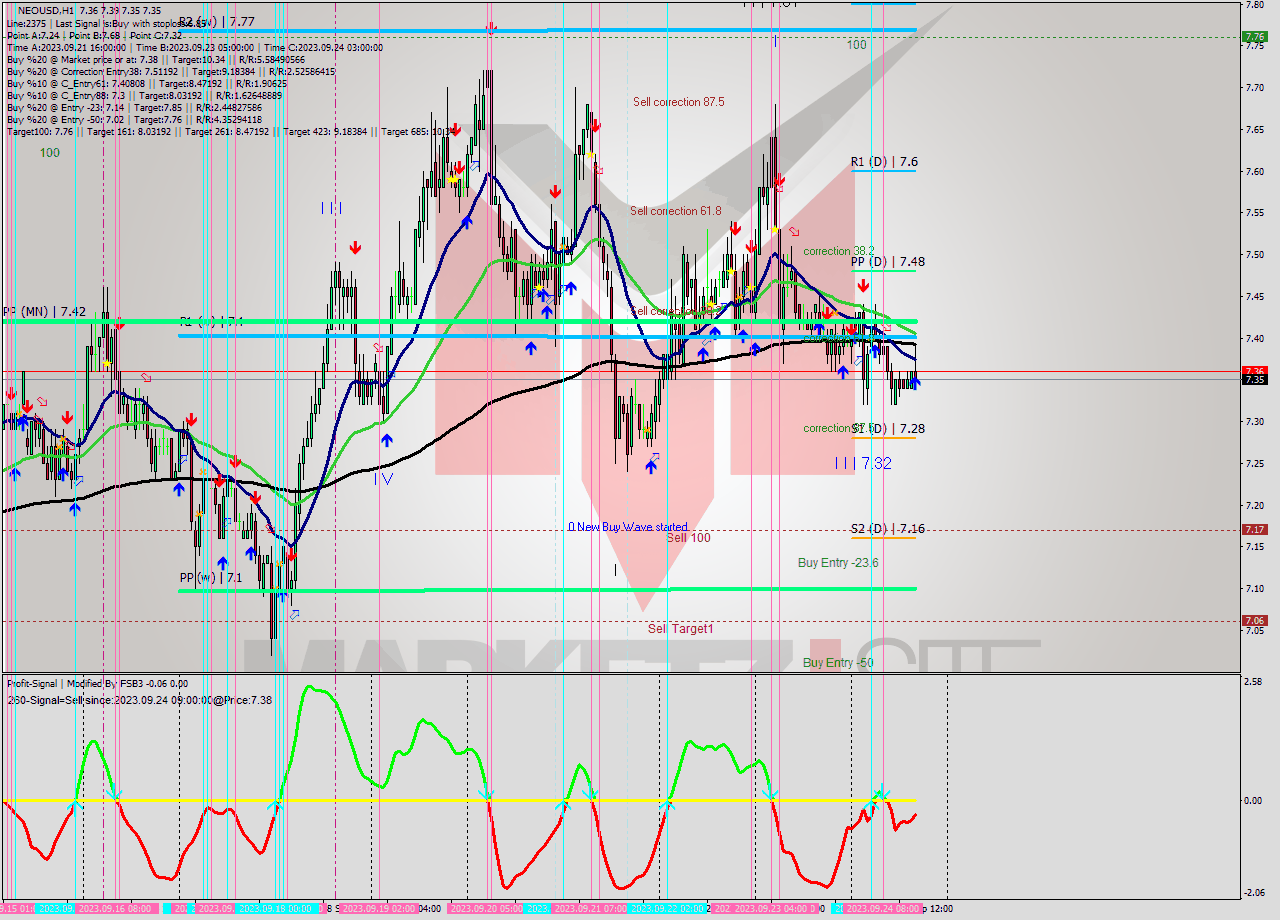1280x920 pixels.
Task: Click the 2.58 indicator scale value
Action: [1252, 682]
